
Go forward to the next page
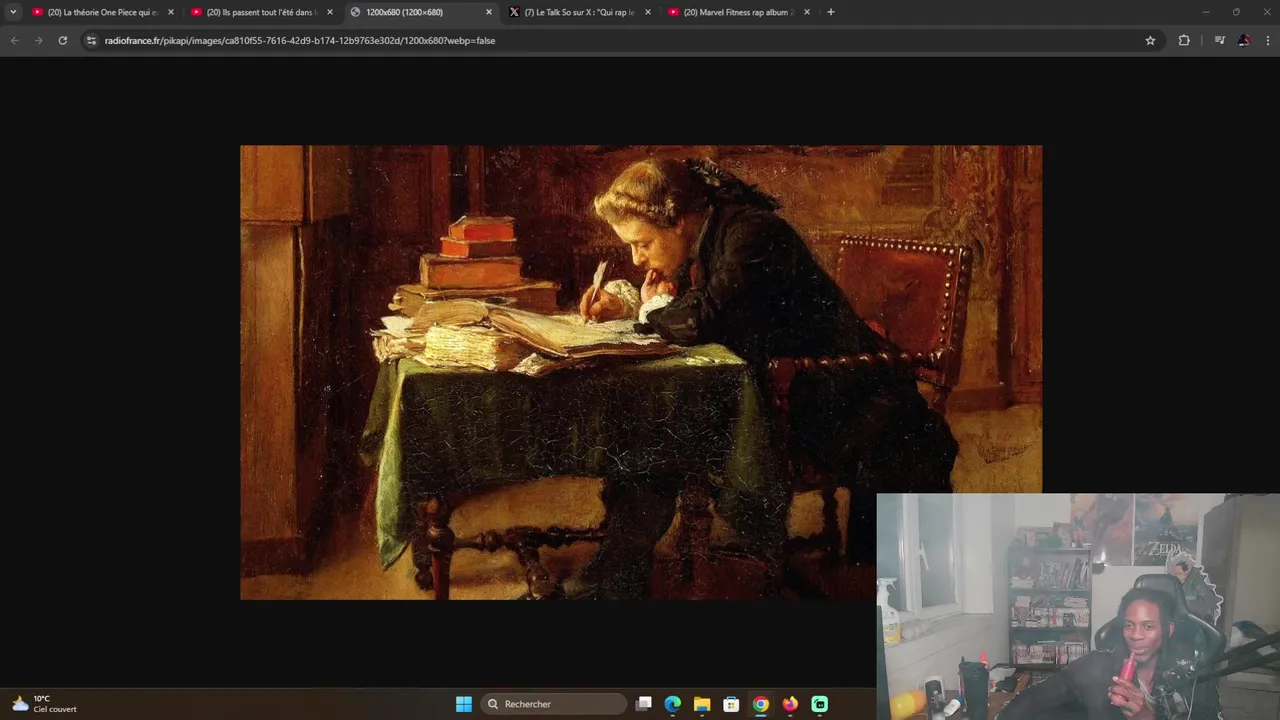pyautogui.click(x=38, y=40)
